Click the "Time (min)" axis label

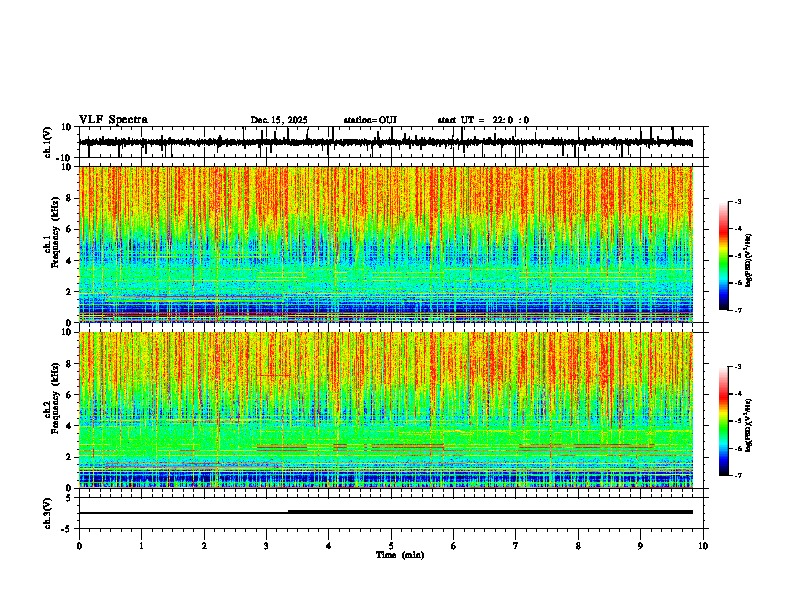click(x=400, y=555)
